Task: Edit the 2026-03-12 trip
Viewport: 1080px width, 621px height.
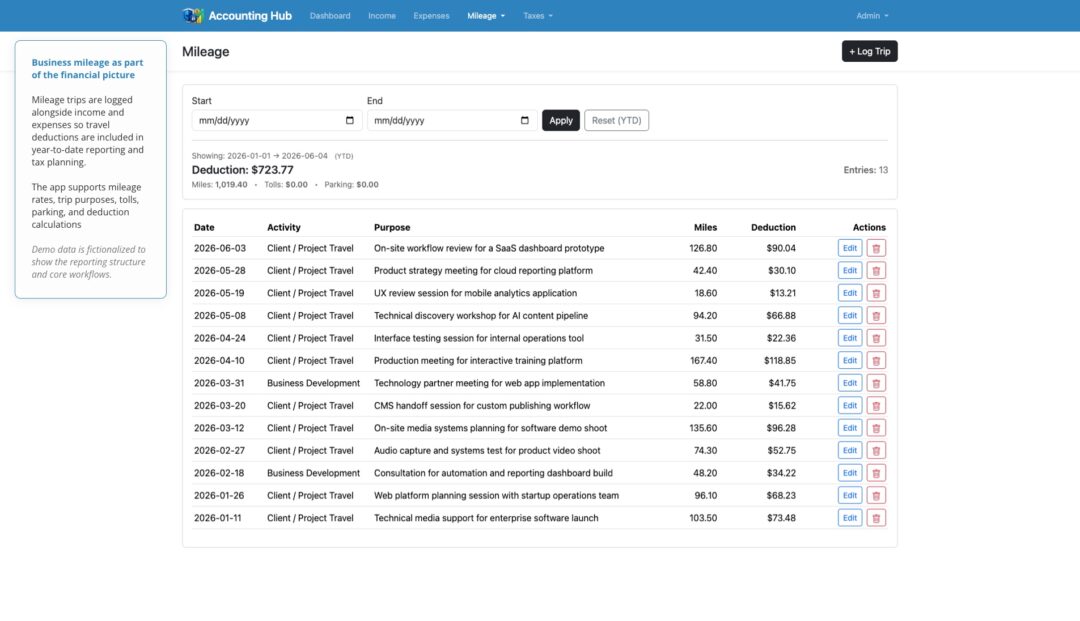Action: click(850, 428)
